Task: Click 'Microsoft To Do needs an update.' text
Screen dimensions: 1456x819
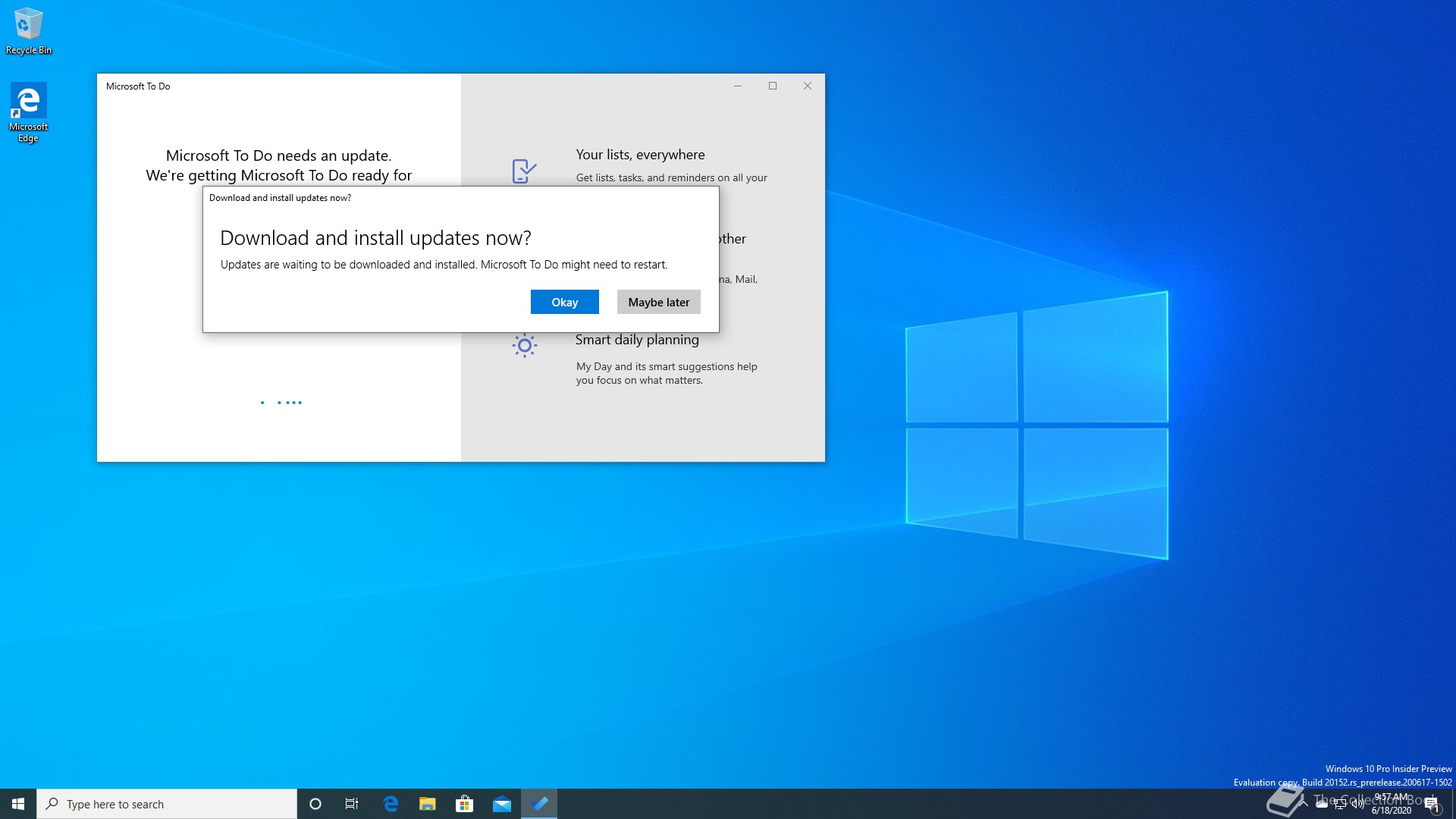Action: (279, 155)
